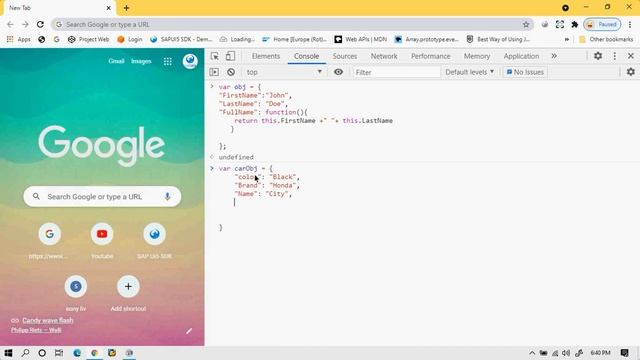
Task: Click the address bar
Action: [x=292, y=24]
